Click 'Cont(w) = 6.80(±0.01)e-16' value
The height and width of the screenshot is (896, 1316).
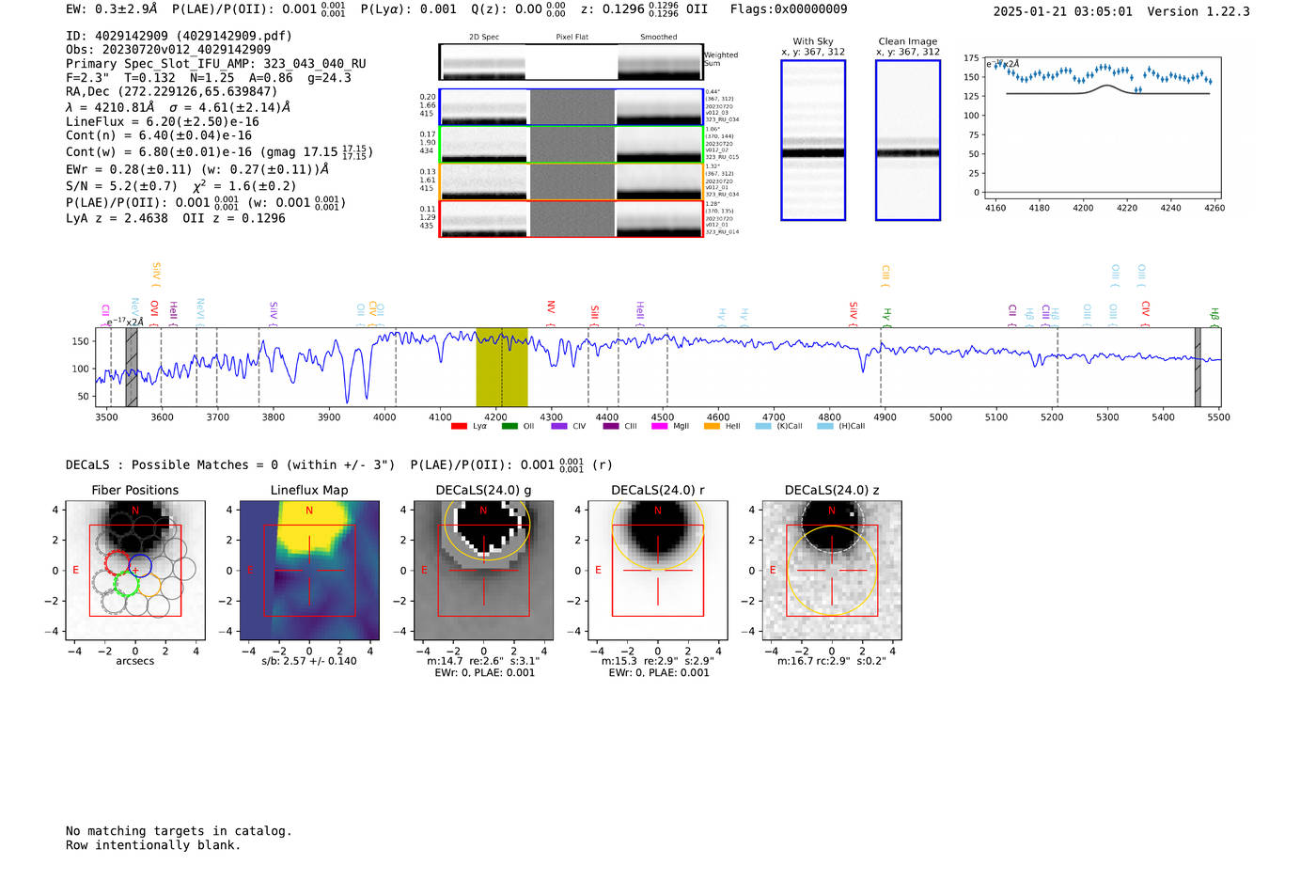[159, 151]
